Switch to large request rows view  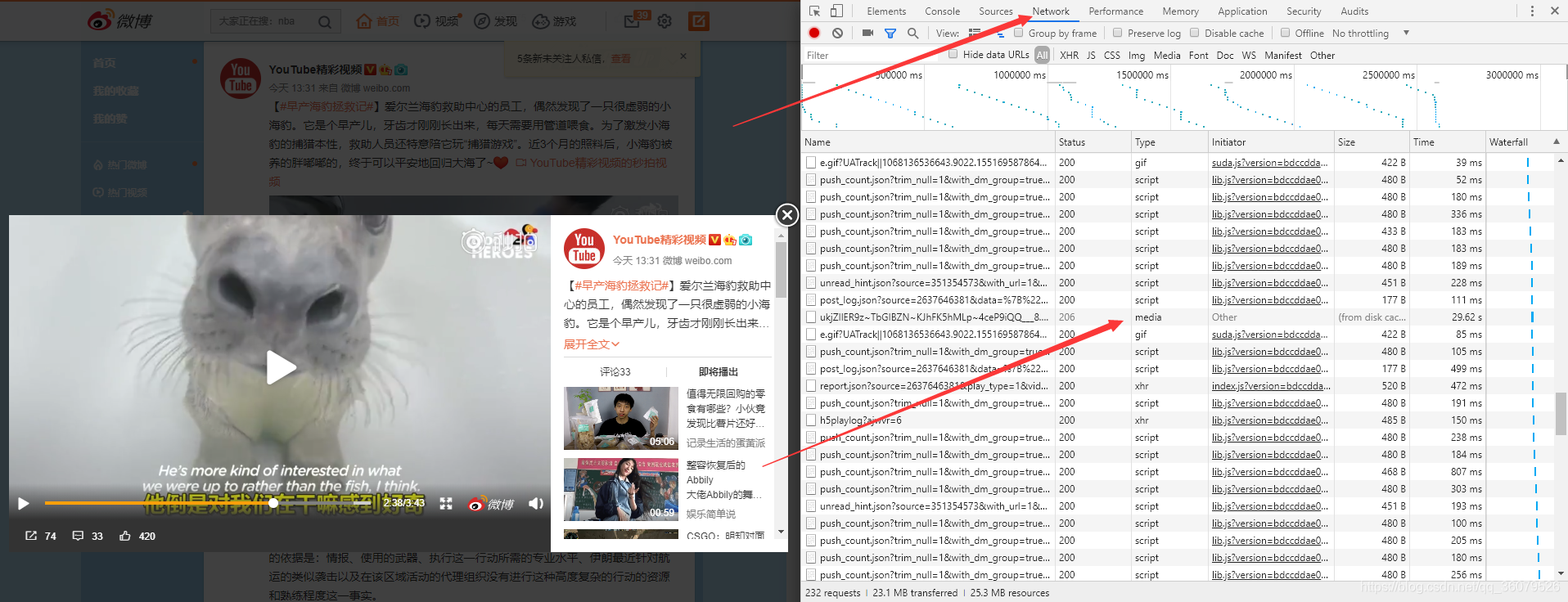click(x=975, y=33)
